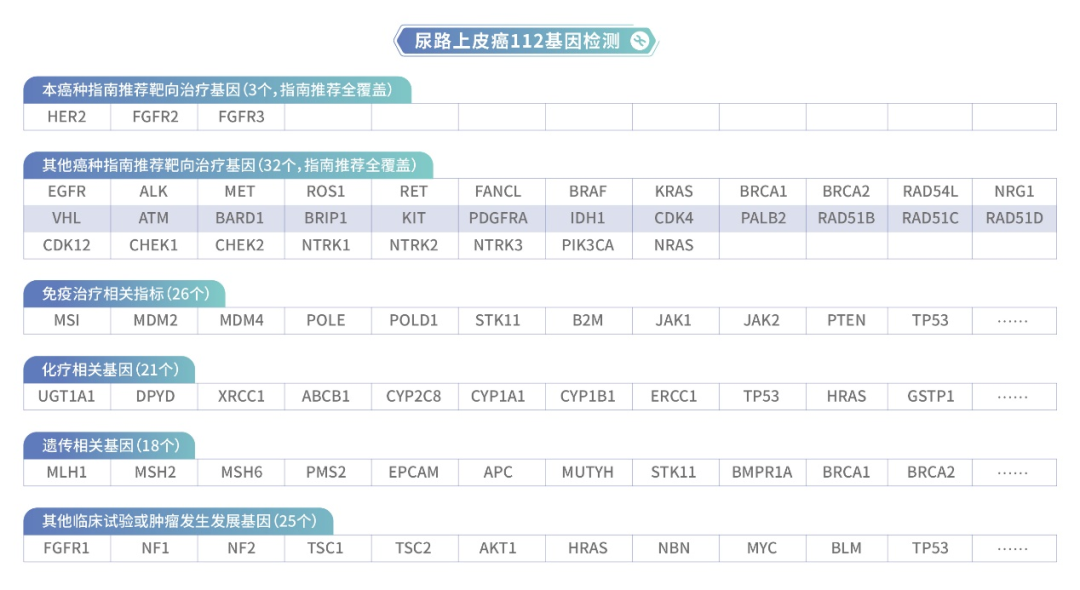Click the FGFR1 cell
The image size is (1080, 590).
point(67,548)
